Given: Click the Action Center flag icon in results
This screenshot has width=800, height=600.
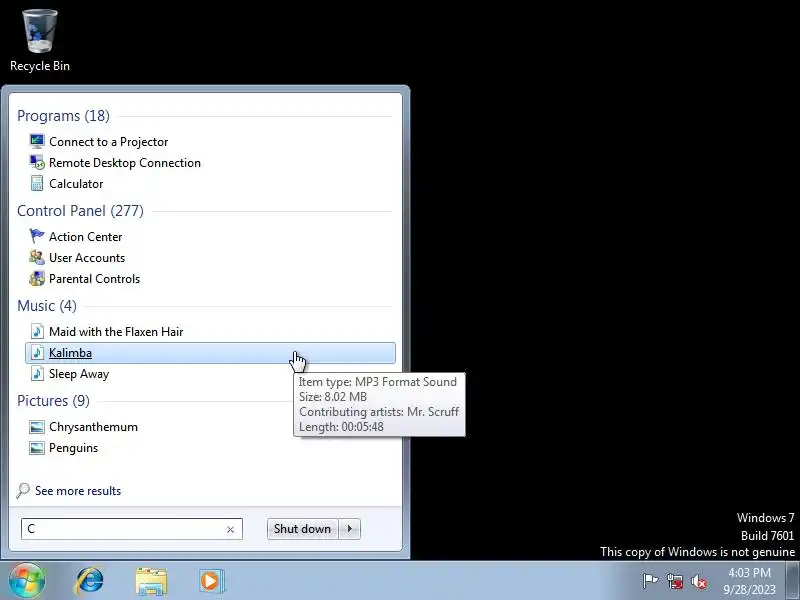Looking at the screenshot, I should [x=37, y=236].
